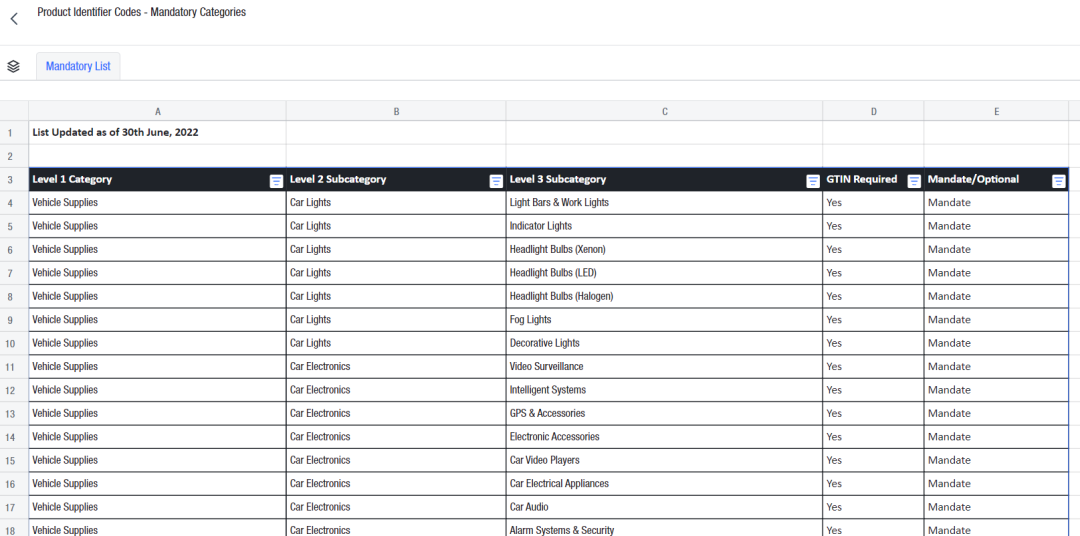The image size is (1080, 536).
Task: Click the 'List Updated as of 30th June, 2022' cell
Action: tap(158, 132)
